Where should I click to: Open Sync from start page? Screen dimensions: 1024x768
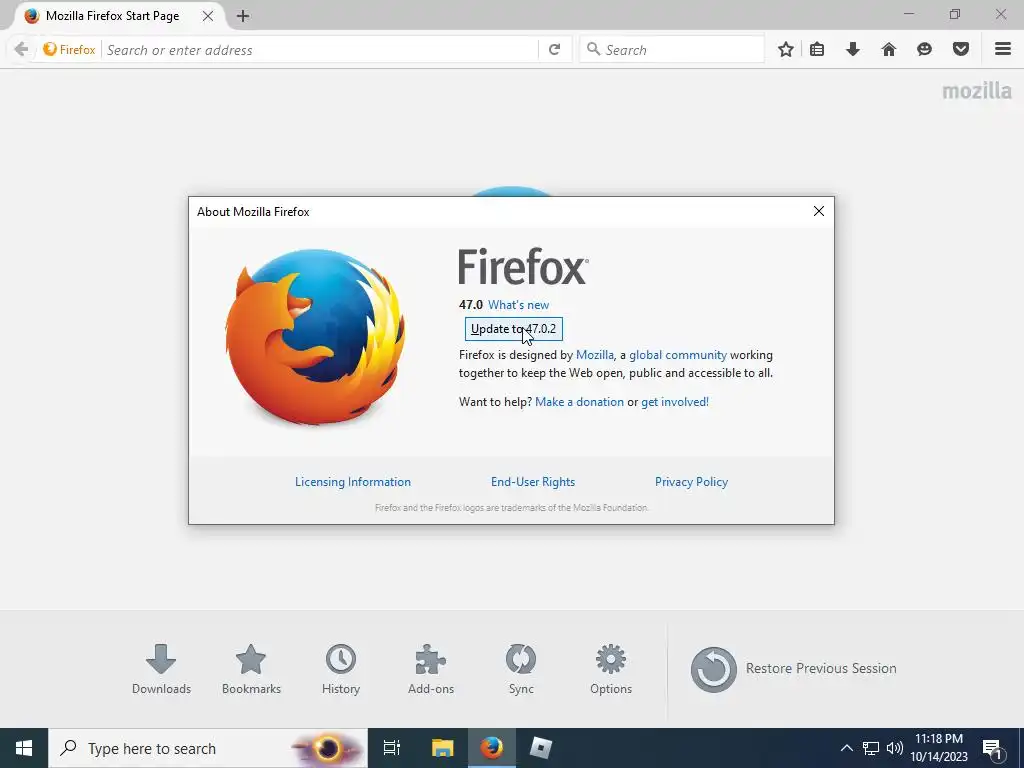pos(521,669)
